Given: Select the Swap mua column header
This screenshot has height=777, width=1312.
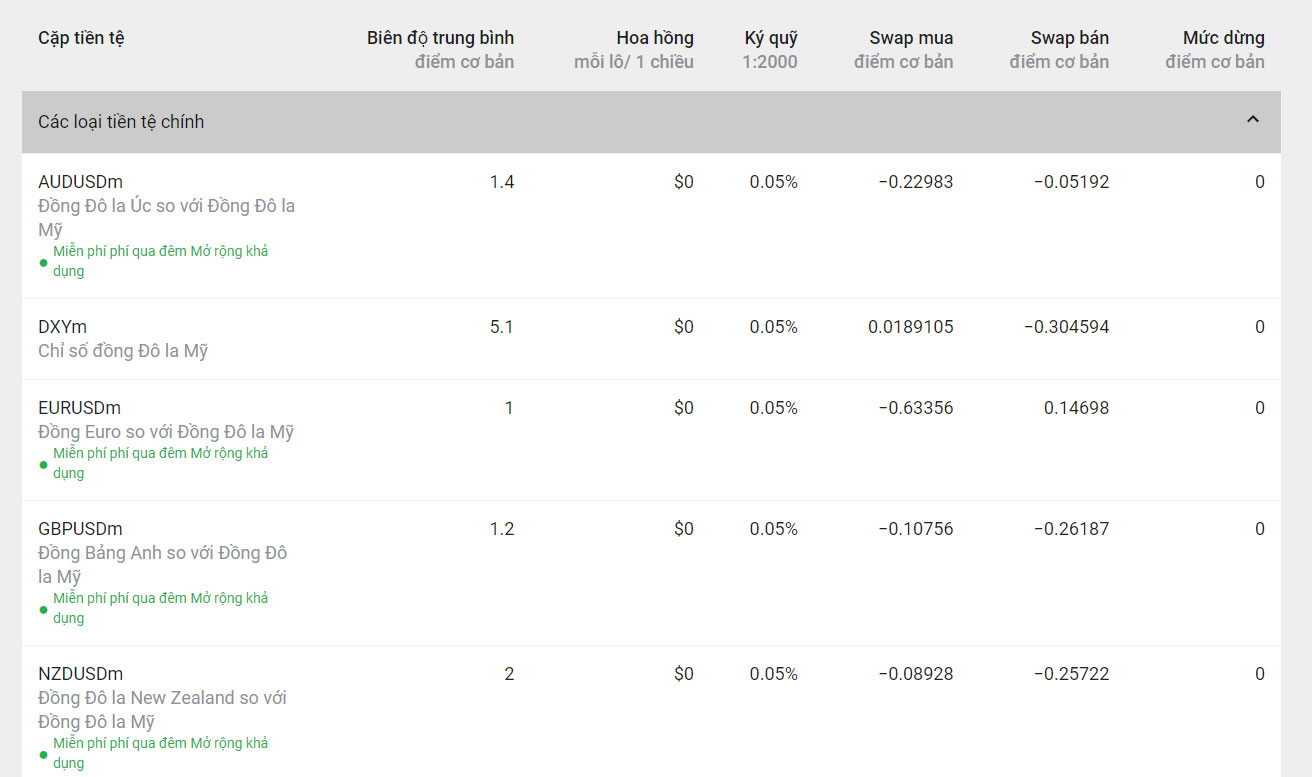Looking at the screenshot, I should 911,38.
